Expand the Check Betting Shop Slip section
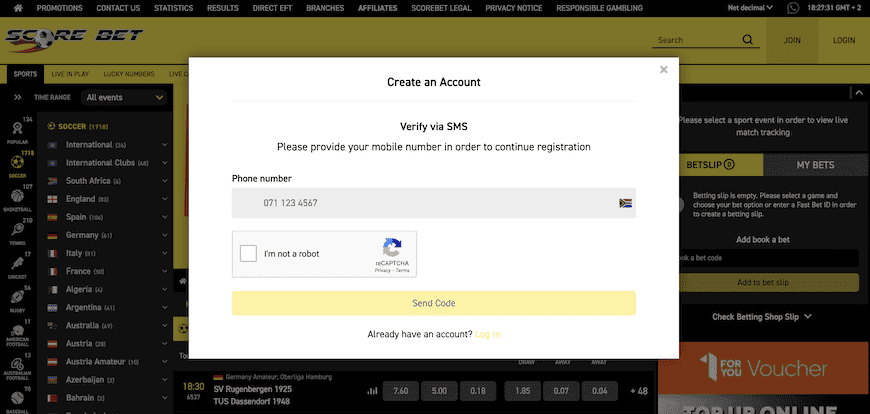 762,317
